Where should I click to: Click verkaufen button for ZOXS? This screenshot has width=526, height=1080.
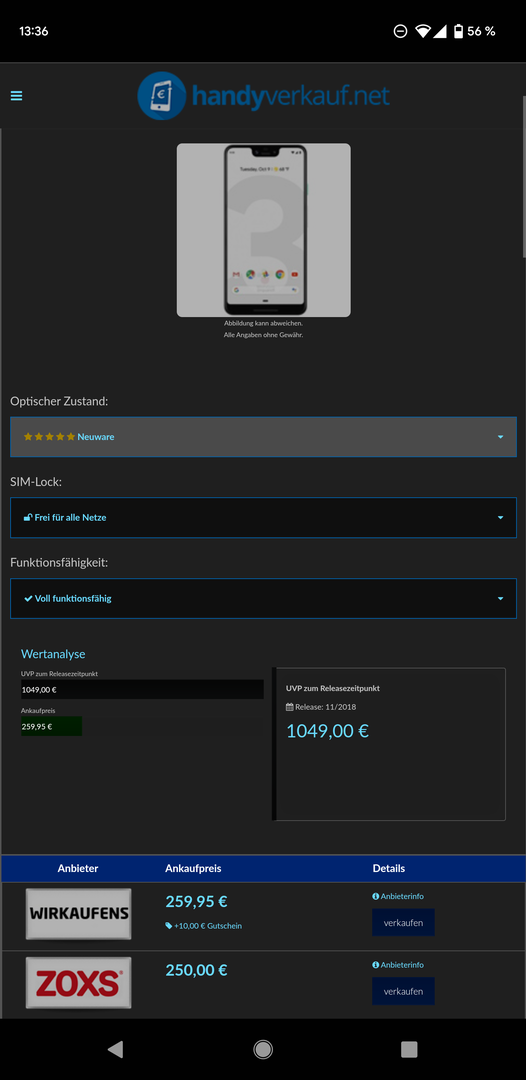pyautogui.click(x=403, y=991)
